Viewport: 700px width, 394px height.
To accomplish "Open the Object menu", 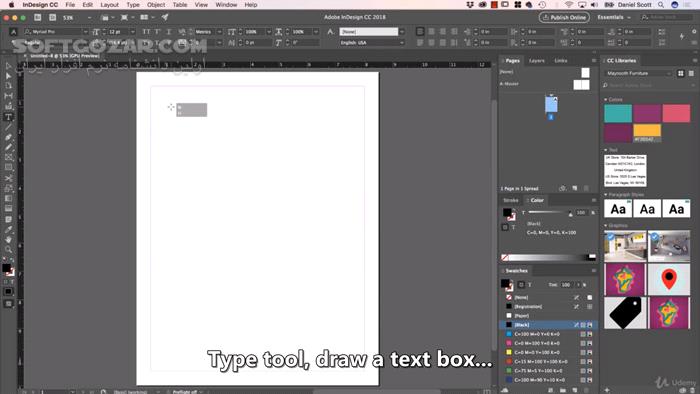I will (x=156, y=4).
